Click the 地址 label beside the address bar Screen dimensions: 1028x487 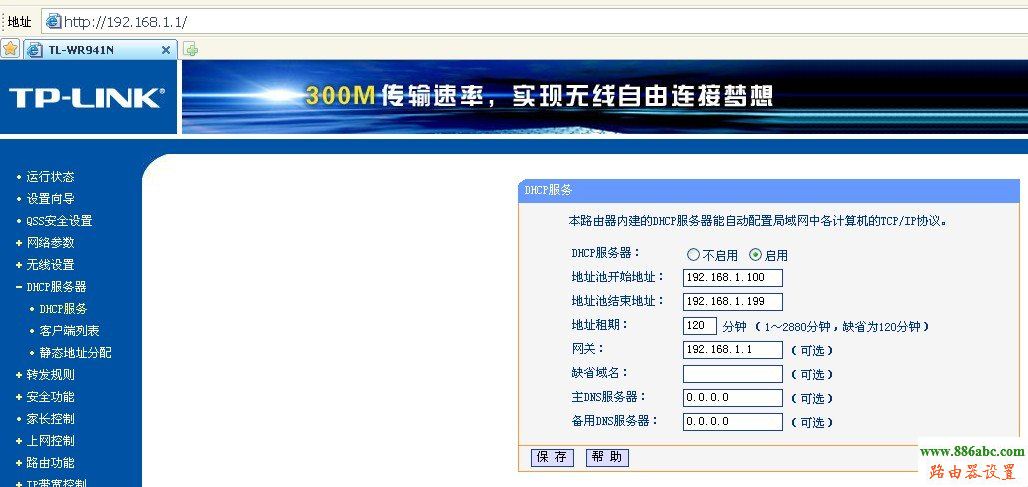coord(20,22)
